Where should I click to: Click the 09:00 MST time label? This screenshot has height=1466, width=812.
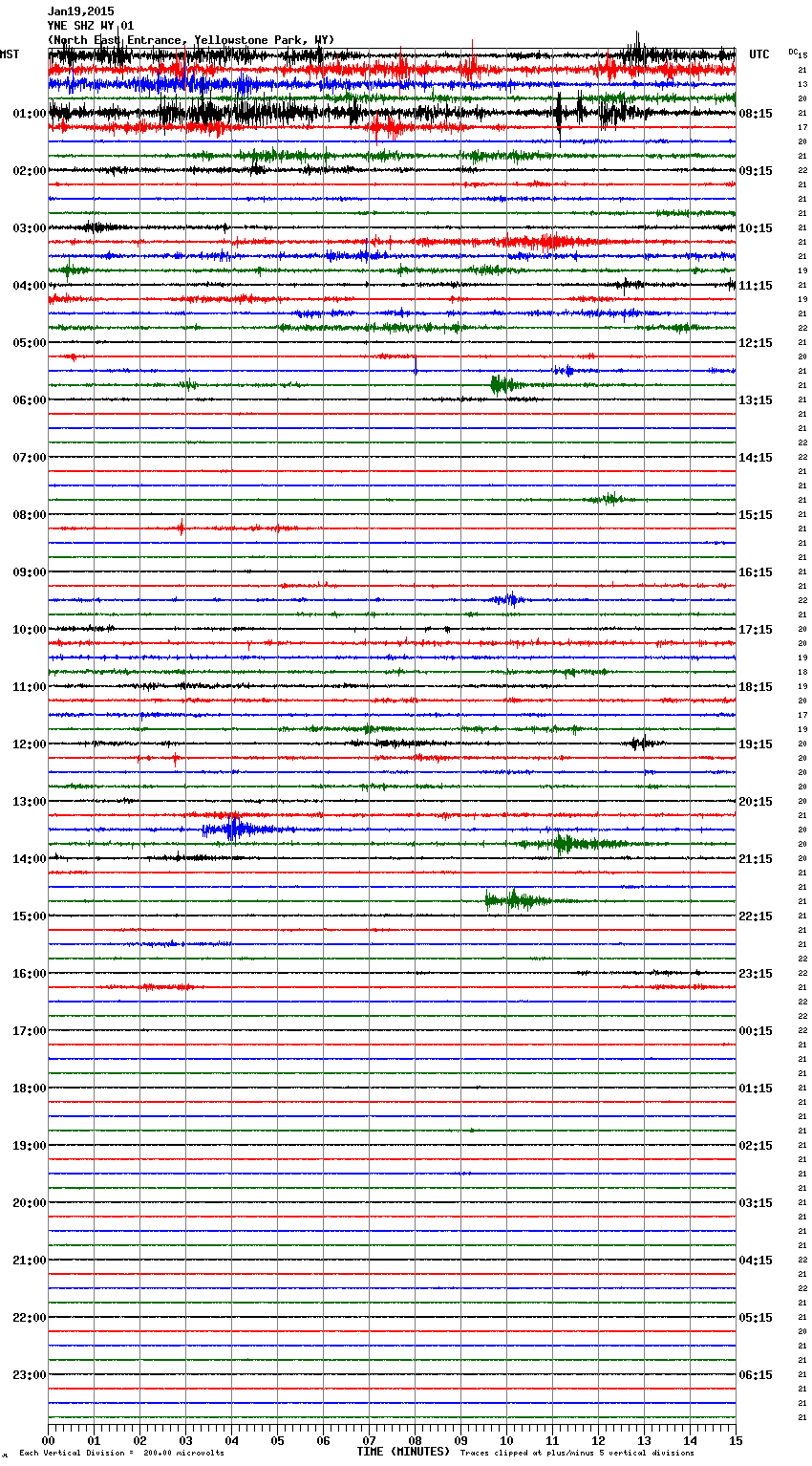point(30,572)
